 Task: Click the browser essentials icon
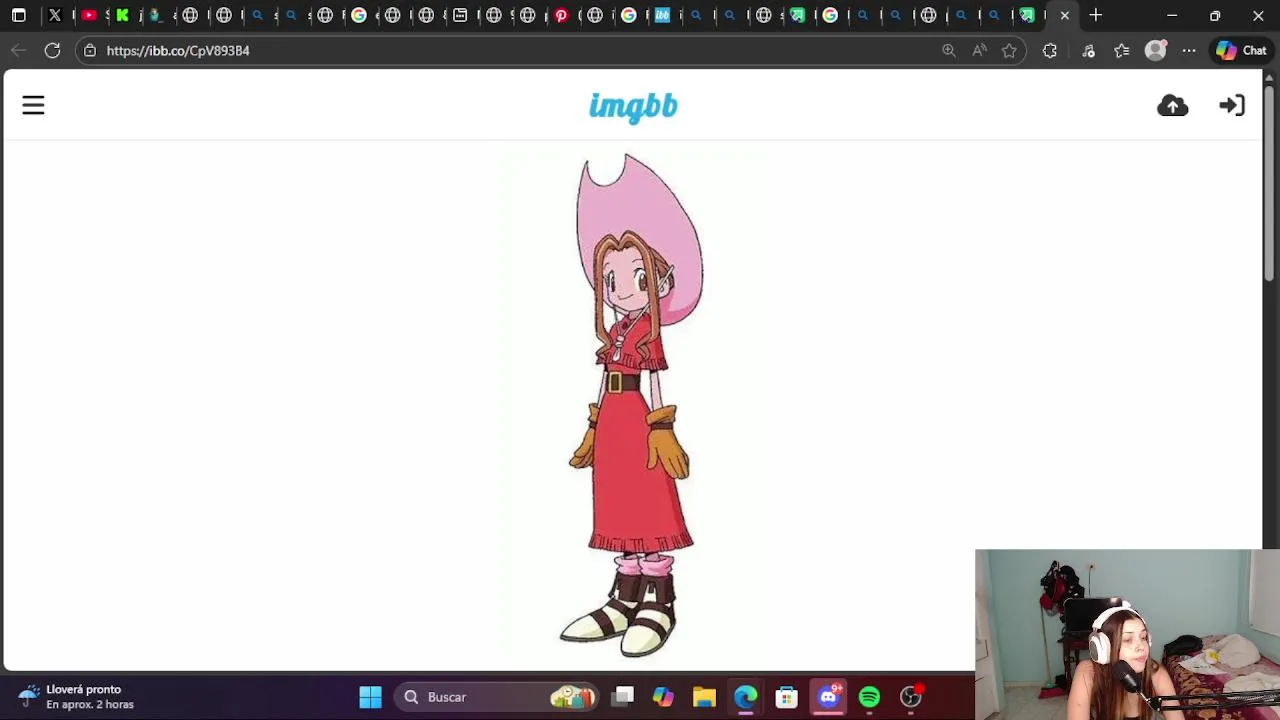coord(1088,50)
